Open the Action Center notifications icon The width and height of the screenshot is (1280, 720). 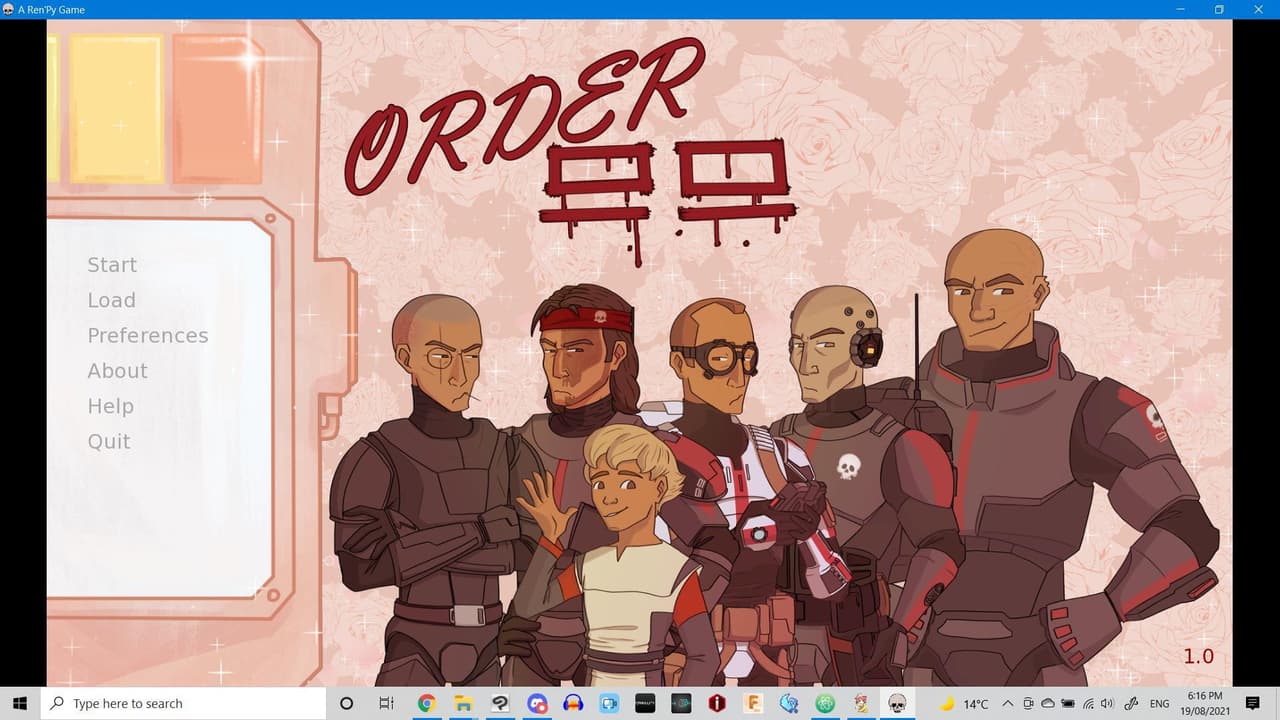click(1253, 704)
